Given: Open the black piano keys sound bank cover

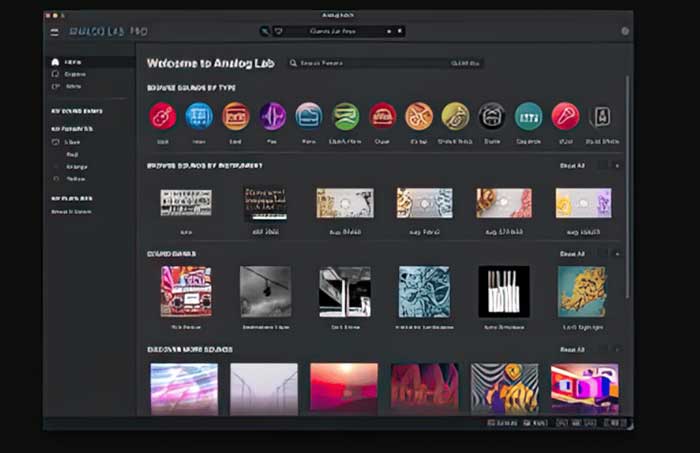Looking at the screenshot, I should pos(504,291).
